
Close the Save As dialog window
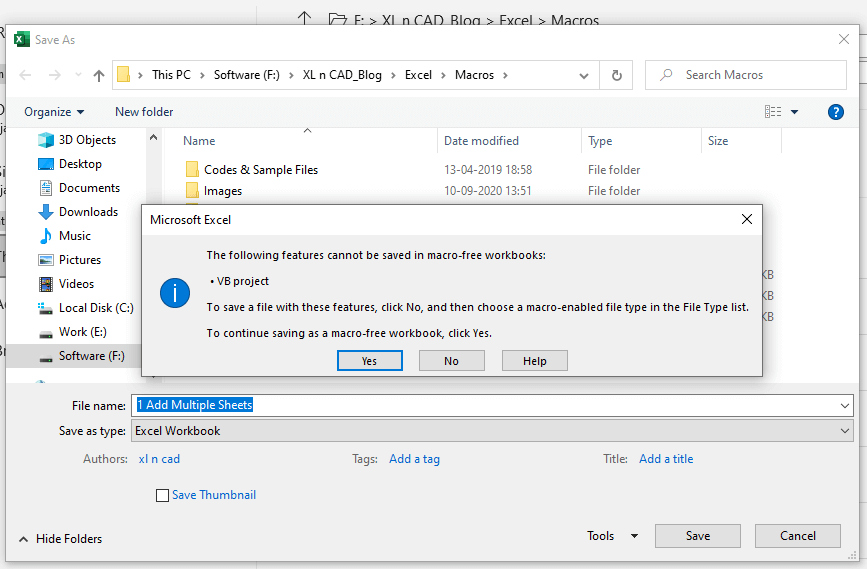point(843,39)
